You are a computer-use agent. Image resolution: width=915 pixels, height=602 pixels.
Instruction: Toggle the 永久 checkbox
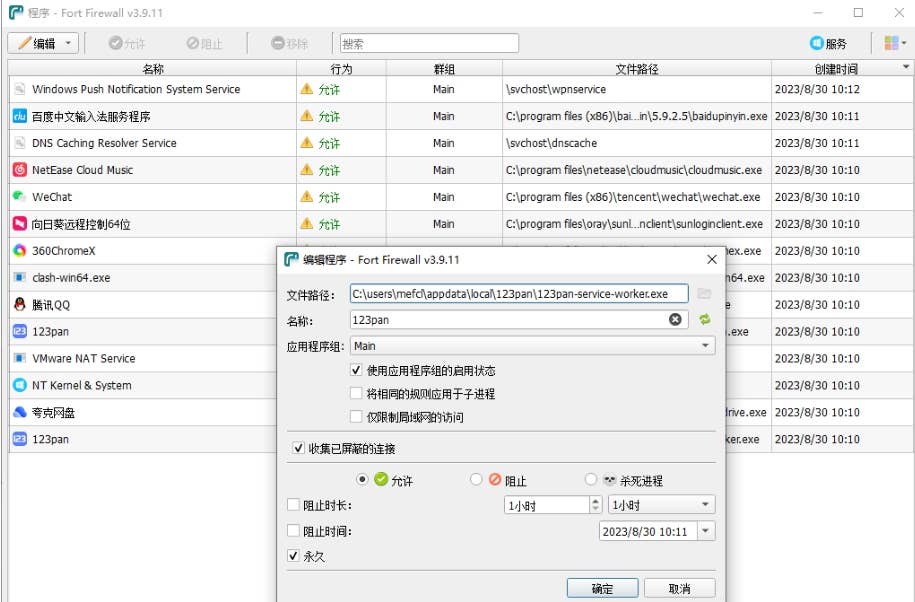(293, 556)
